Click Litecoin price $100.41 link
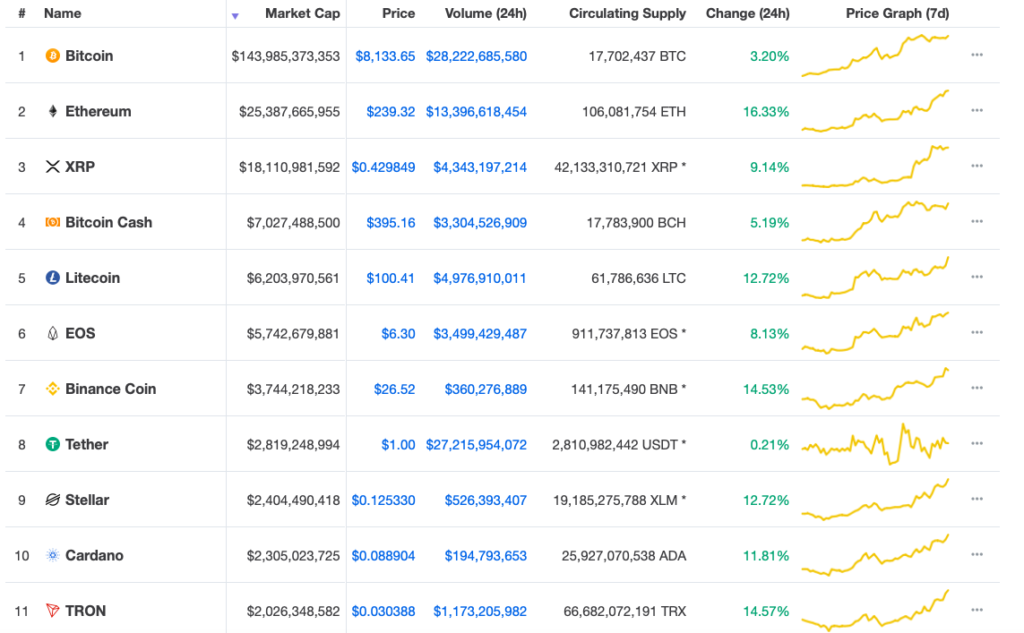Image resolution: width=1024 pixels, height=633 pixels. pyautogui.click(x=391, y=278)
